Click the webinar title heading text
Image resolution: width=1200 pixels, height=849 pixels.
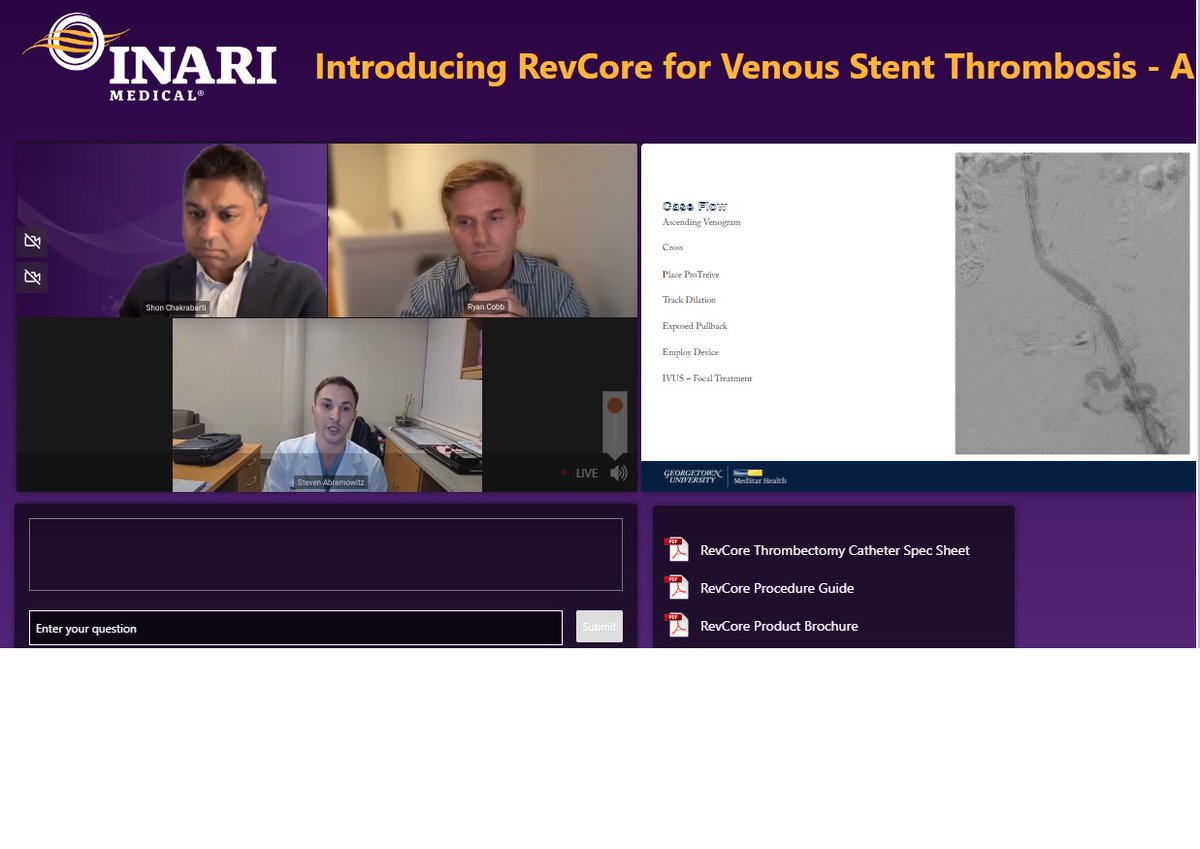point(755,67)
